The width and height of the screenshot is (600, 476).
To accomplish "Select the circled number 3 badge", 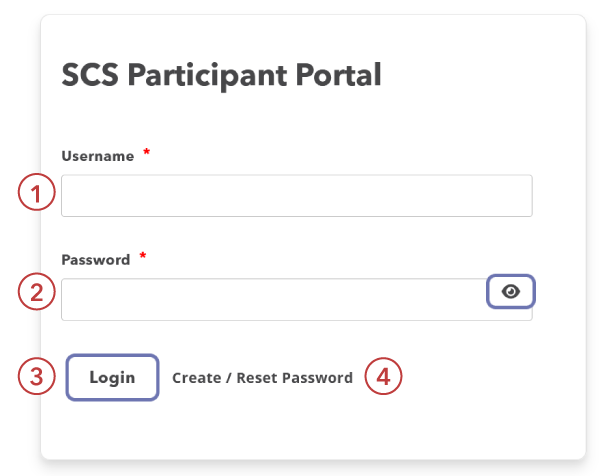I will point(35,377).
